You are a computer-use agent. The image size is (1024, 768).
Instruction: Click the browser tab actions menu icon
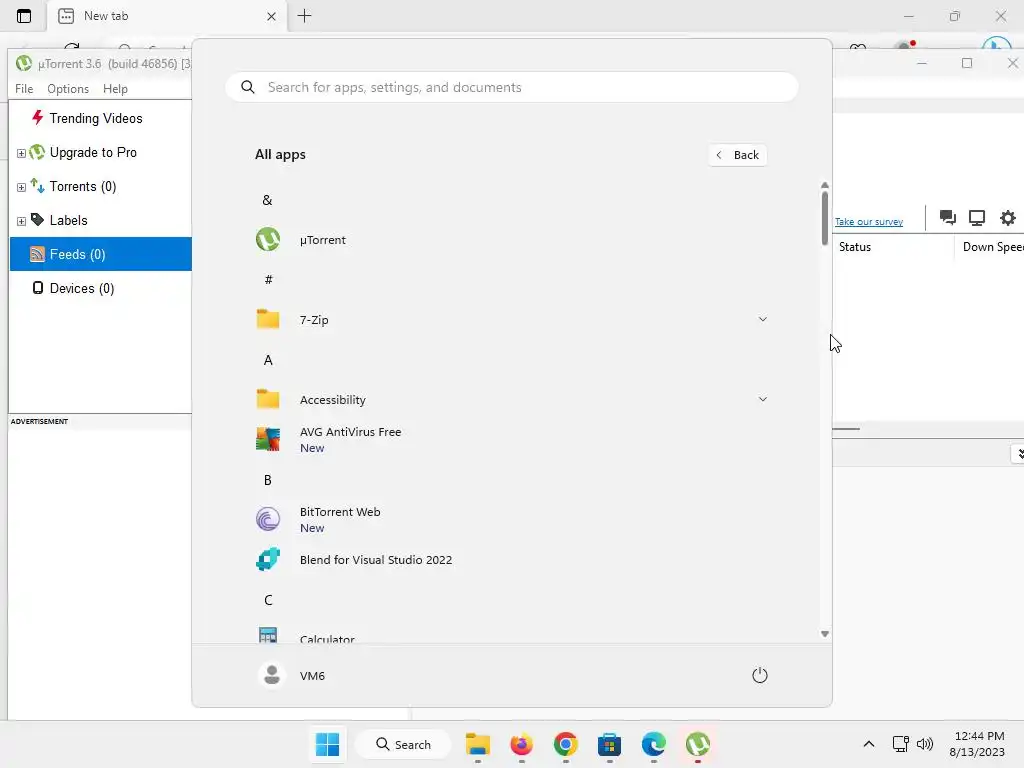tap(24, 16)
